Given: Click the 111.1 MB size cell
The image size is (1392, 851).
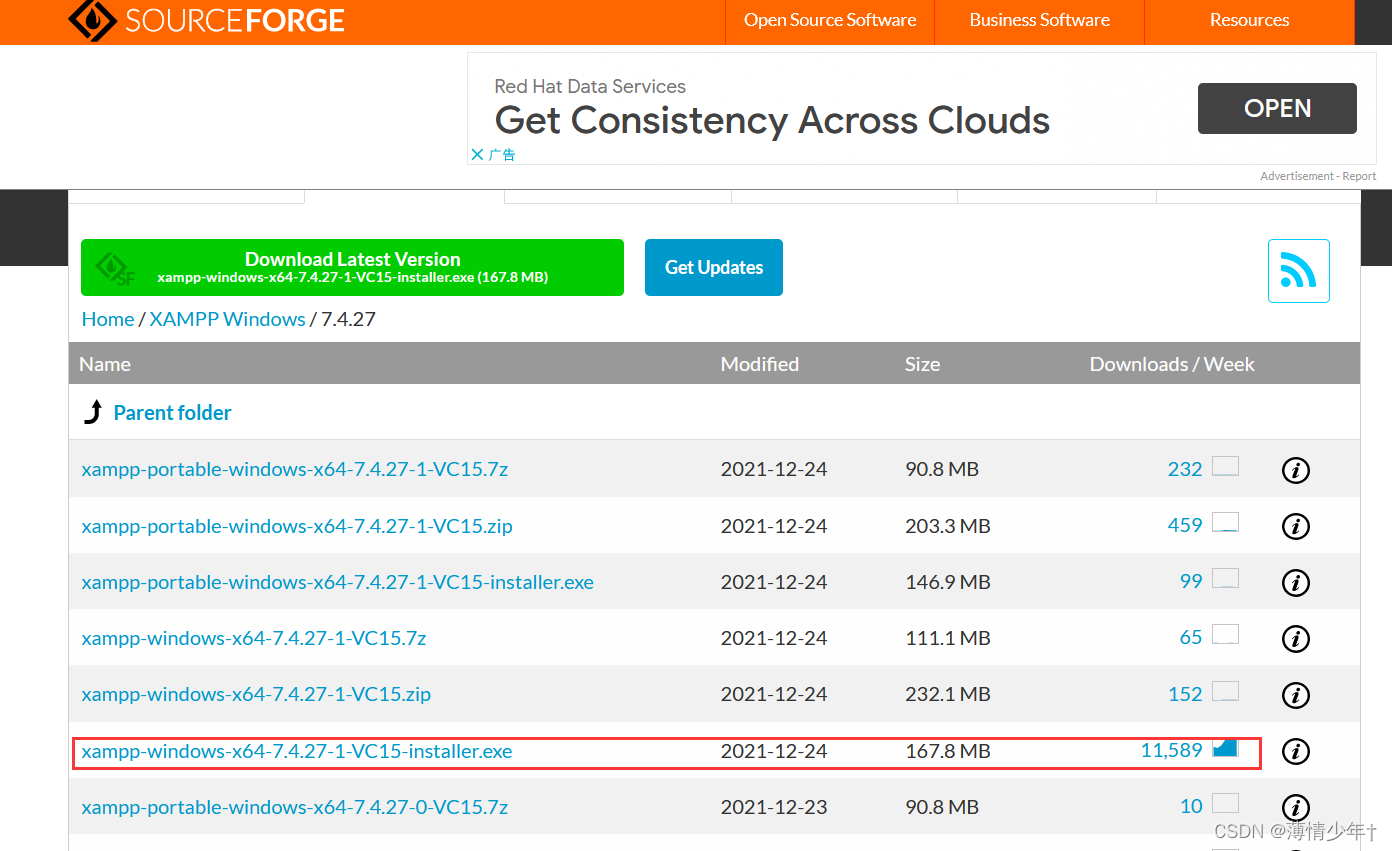Looking at the screenshot, I should coord(948,638).
